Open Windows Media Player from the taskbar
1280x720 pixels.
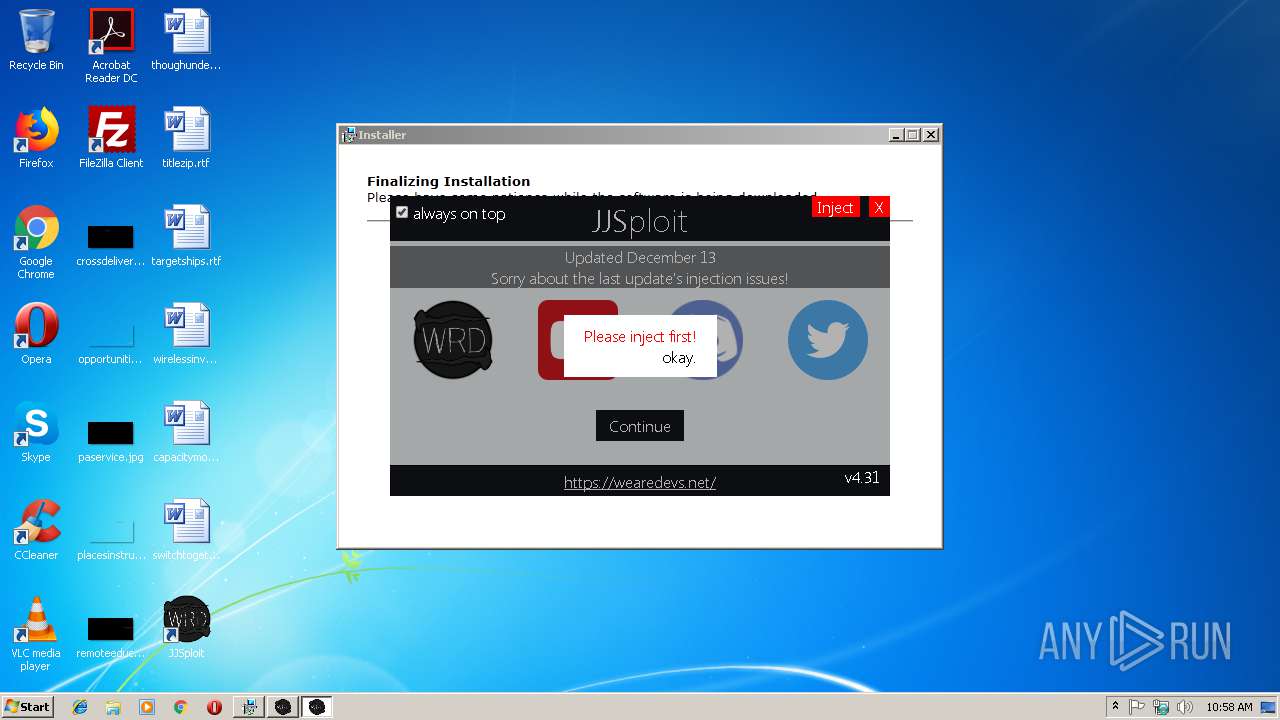tap(147, 707)
